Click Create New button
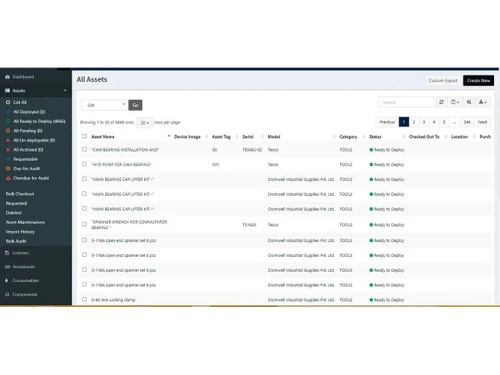This screenshot has height=375, width=500. click(478, 81)
